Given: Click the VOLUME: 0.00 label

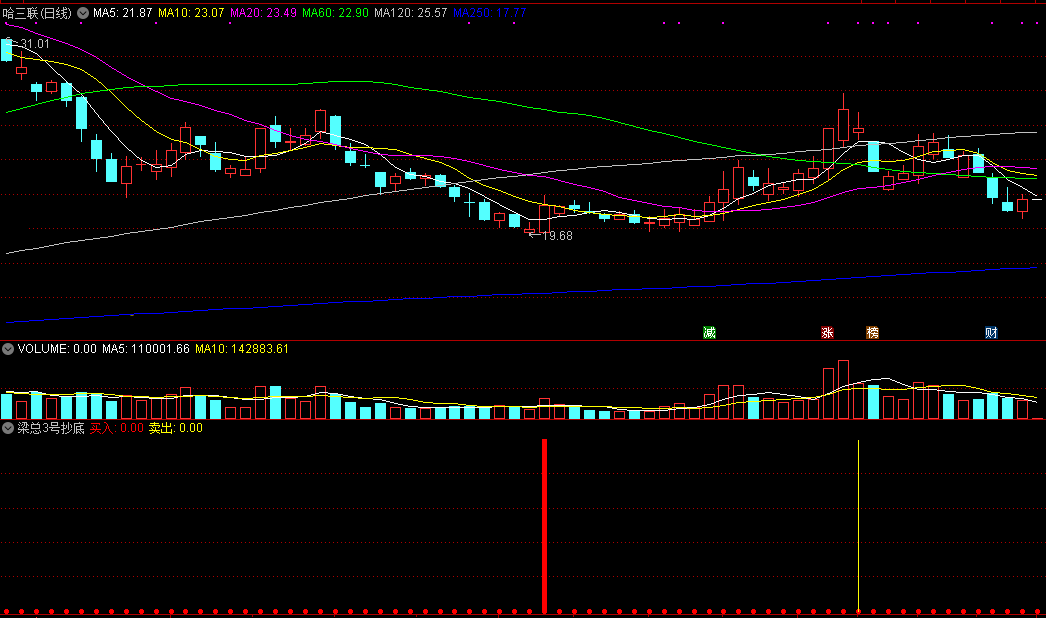Looking at the screenshot, I should (x=57, y=349).
